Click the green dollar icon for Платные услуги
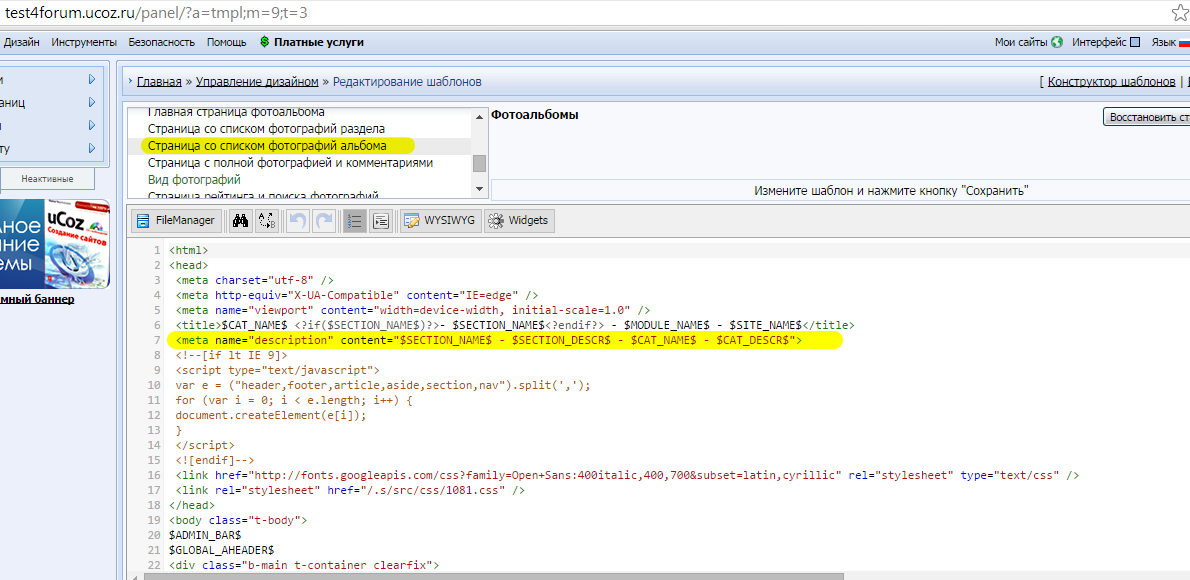 point(264,43)
